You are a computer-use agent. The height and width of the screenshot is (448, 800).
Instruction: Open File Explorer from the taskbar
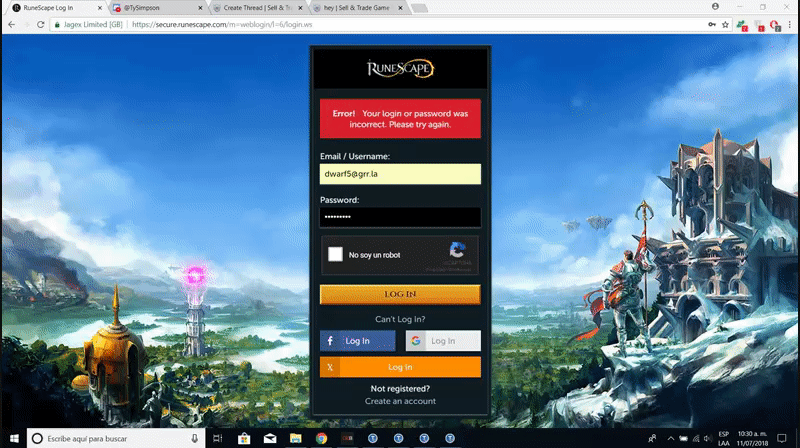pos(295,438)
